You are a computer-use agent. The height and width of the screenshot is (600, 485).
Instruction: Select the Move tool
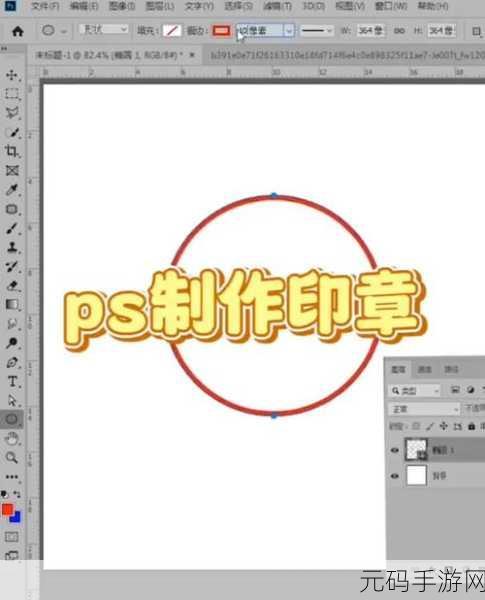click(11, 75)
